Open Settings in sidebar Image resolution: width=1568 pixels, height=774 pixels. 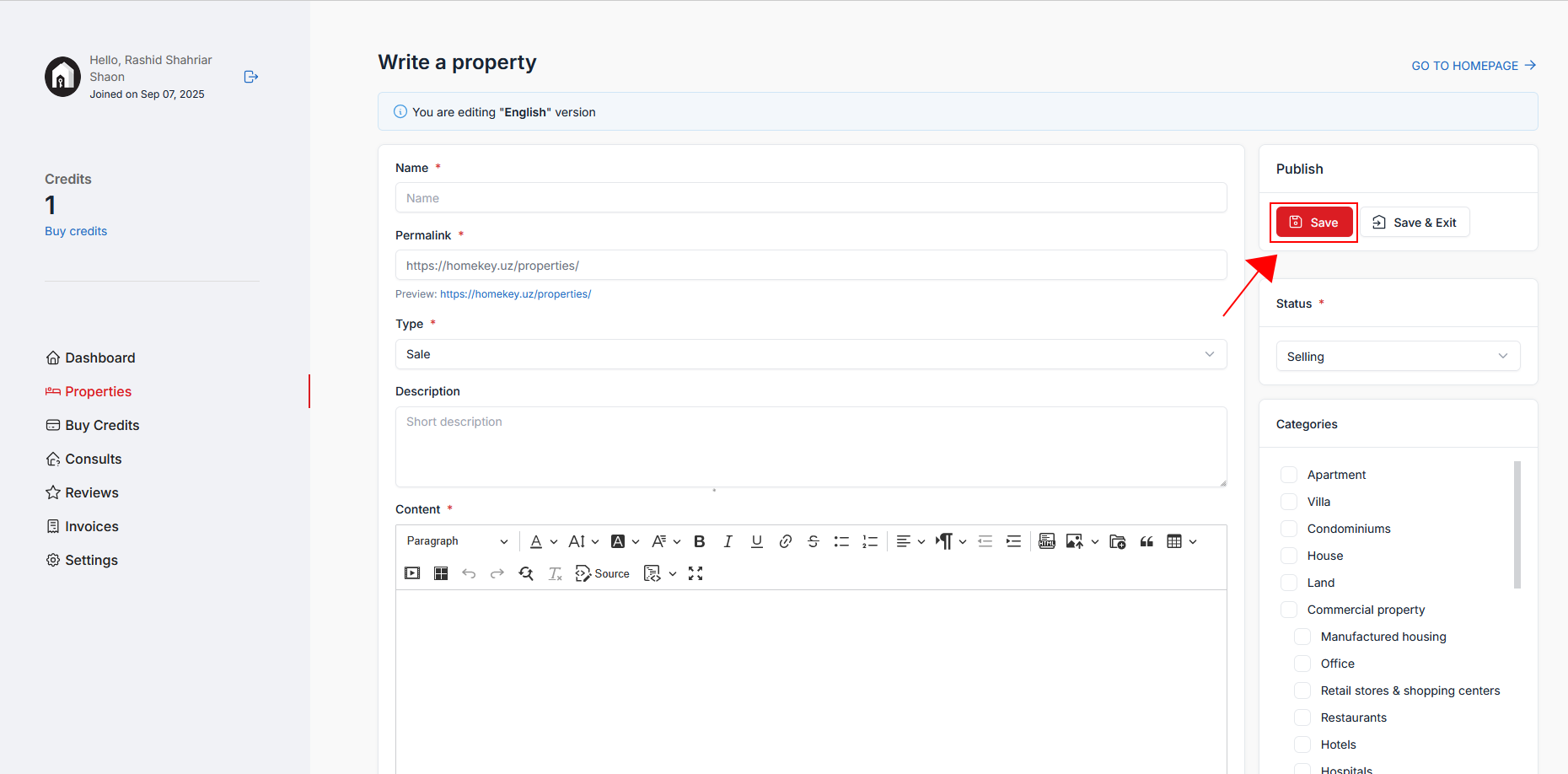click(x=83, y=560)
